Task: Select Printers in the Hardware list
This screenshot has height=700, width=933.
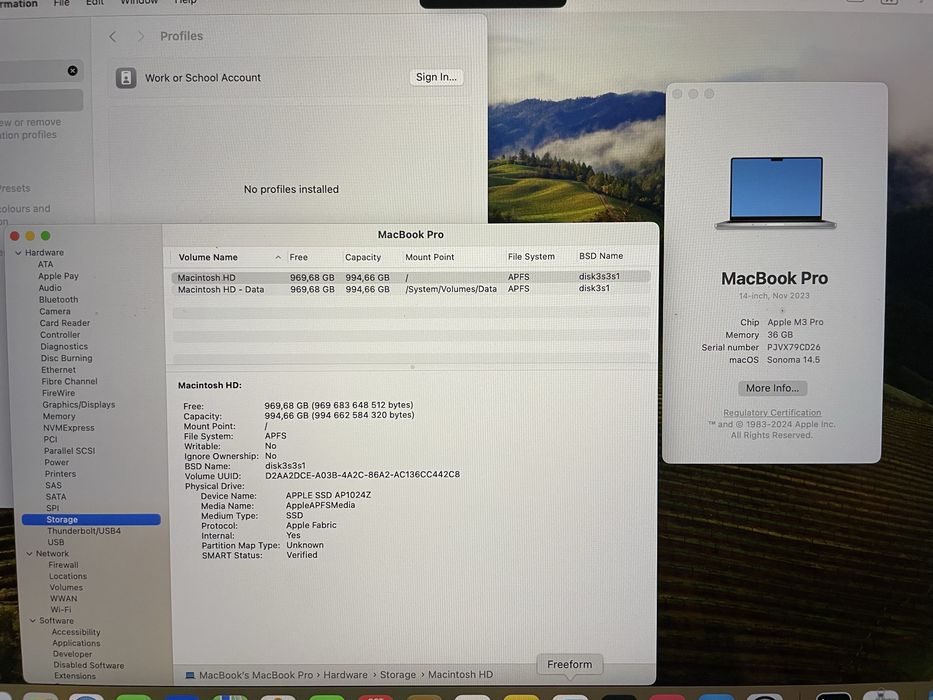Action: point(60,474)
